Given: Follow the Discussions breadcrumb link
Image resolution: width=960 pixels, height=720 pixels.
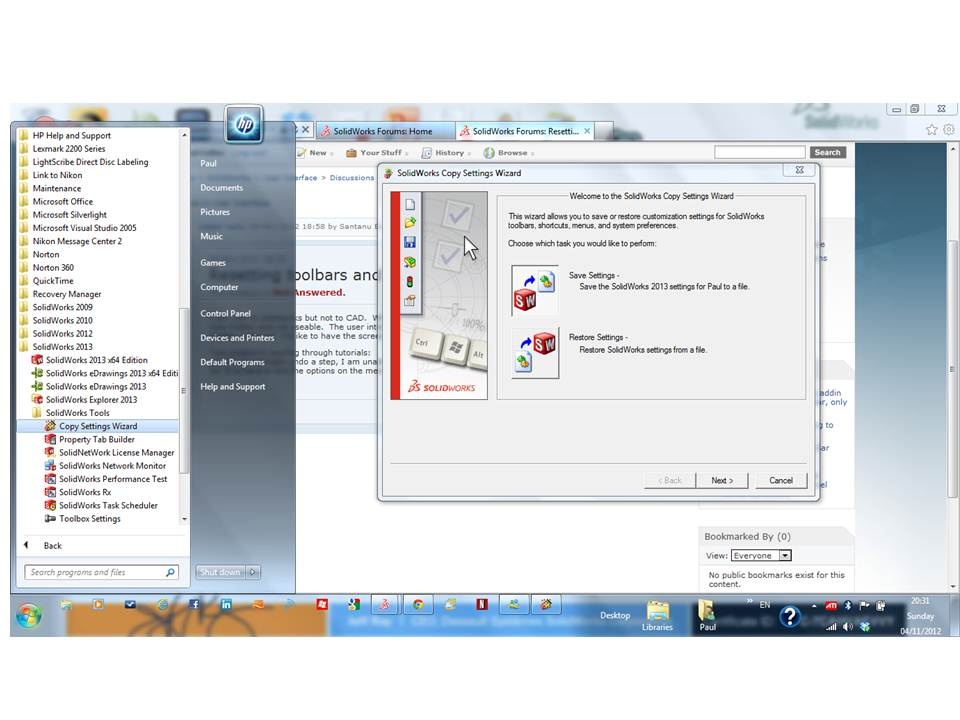Looking at the screenshot, I should pos(351,178).
